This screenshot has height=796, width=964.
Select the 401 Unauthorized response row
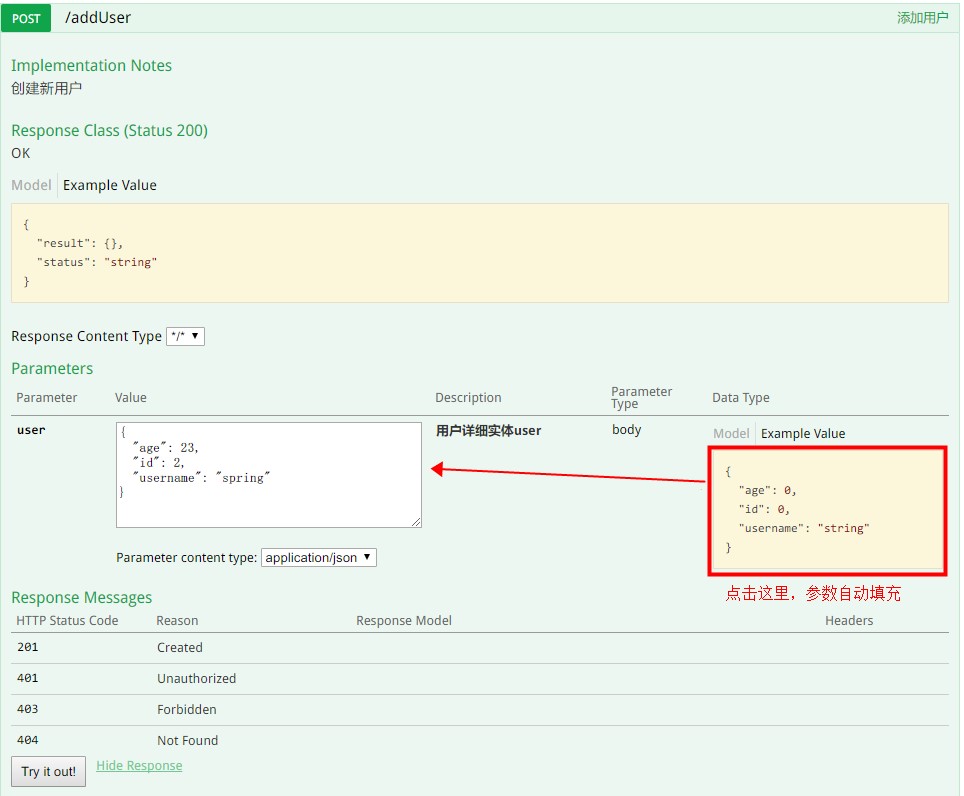pyautogui.click(x=196, y=678)
